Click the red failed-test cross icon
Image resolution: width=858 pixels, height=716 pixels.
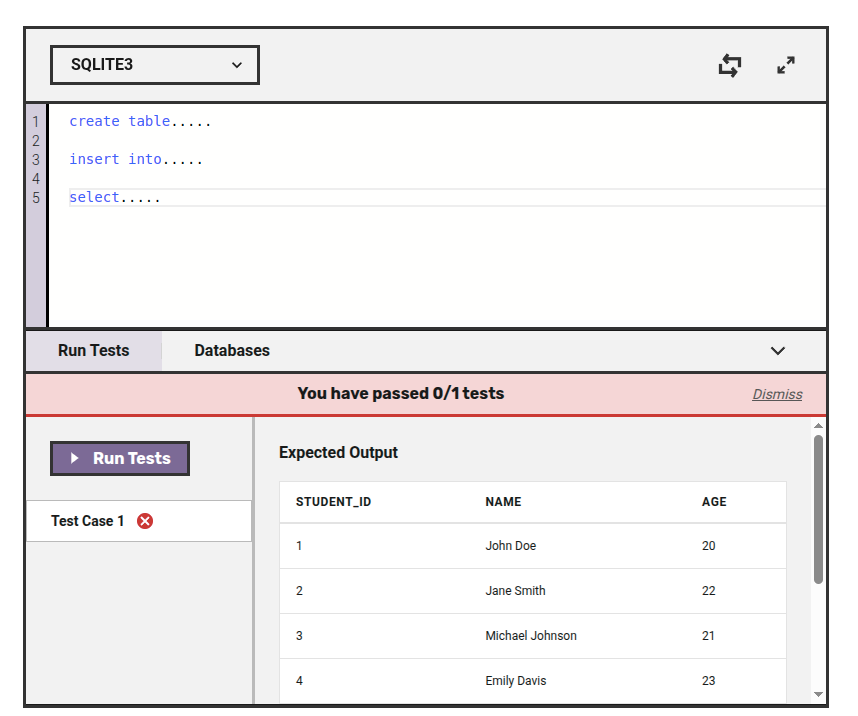pos(145,521)
